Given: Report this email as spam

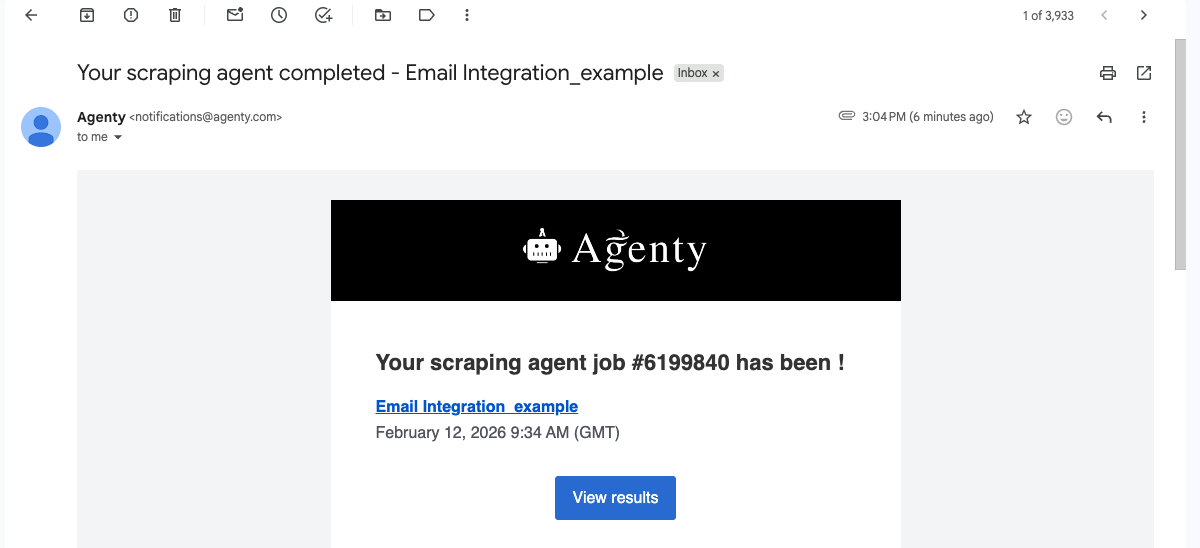Looking at the screenshot, I should click(131, 15).
